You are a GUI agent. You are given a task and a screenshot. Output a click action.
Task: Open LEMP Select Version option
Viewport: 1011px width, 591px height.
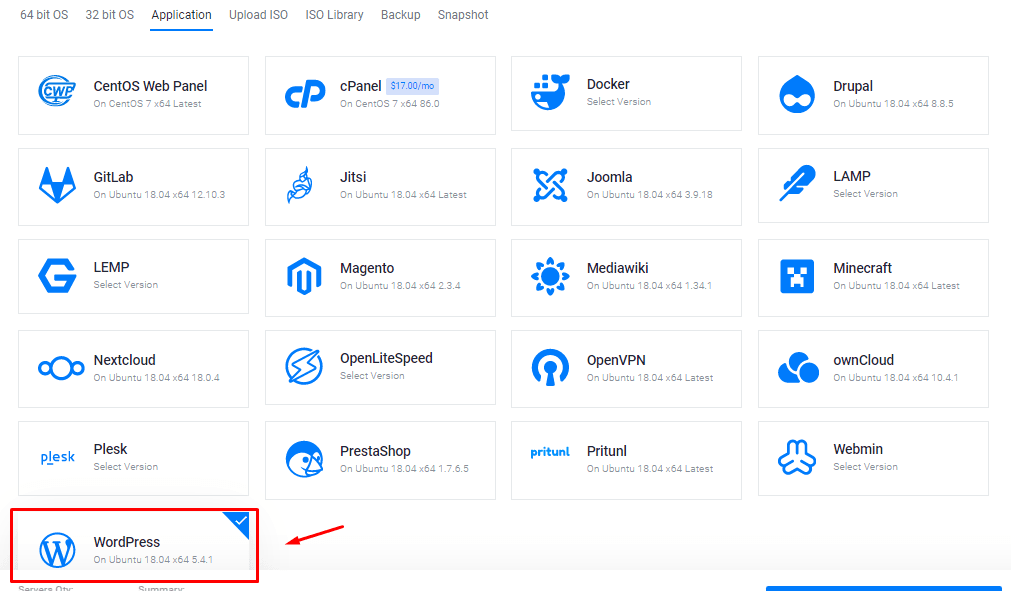click(126, 284)
